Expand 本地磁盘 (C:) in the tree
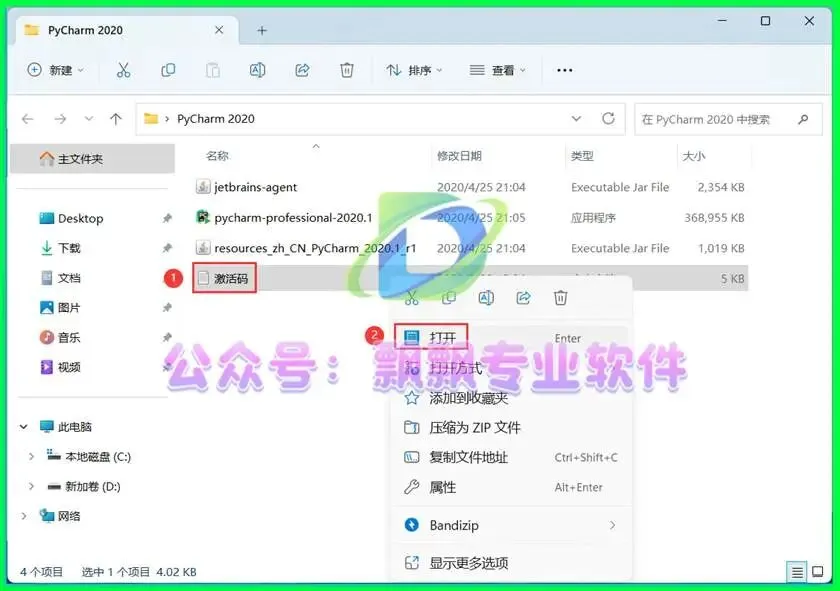This screenshot has width=840, height=591. coord(31,457)
